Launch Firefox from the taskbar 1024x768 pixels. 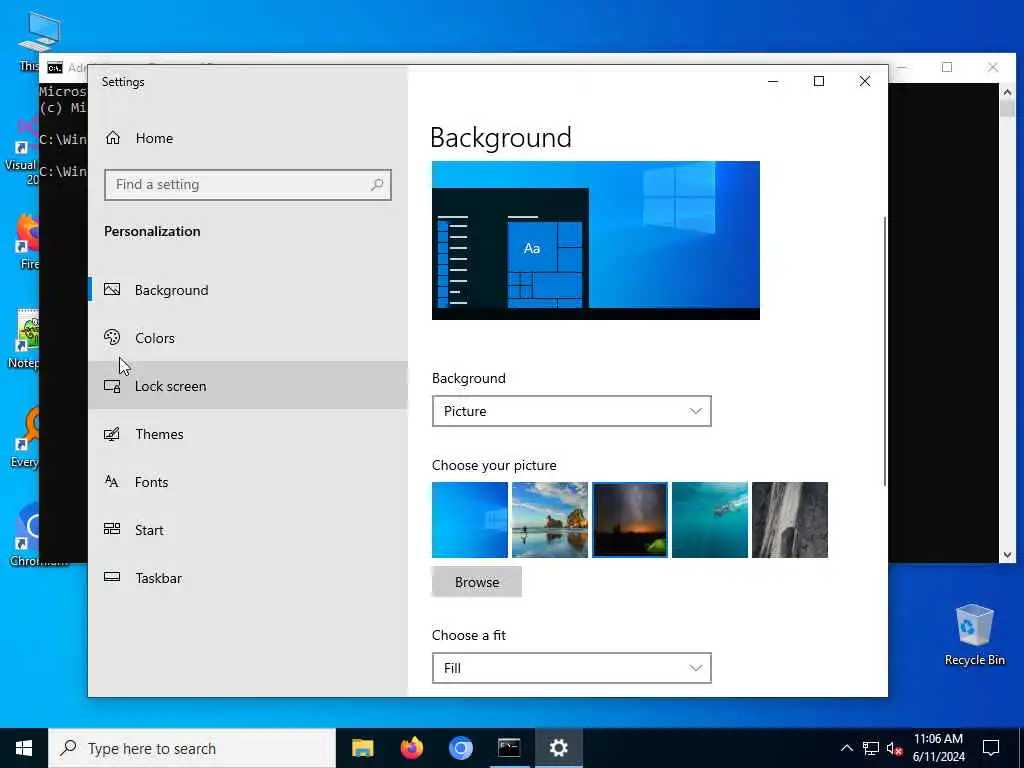pos(411,748)
